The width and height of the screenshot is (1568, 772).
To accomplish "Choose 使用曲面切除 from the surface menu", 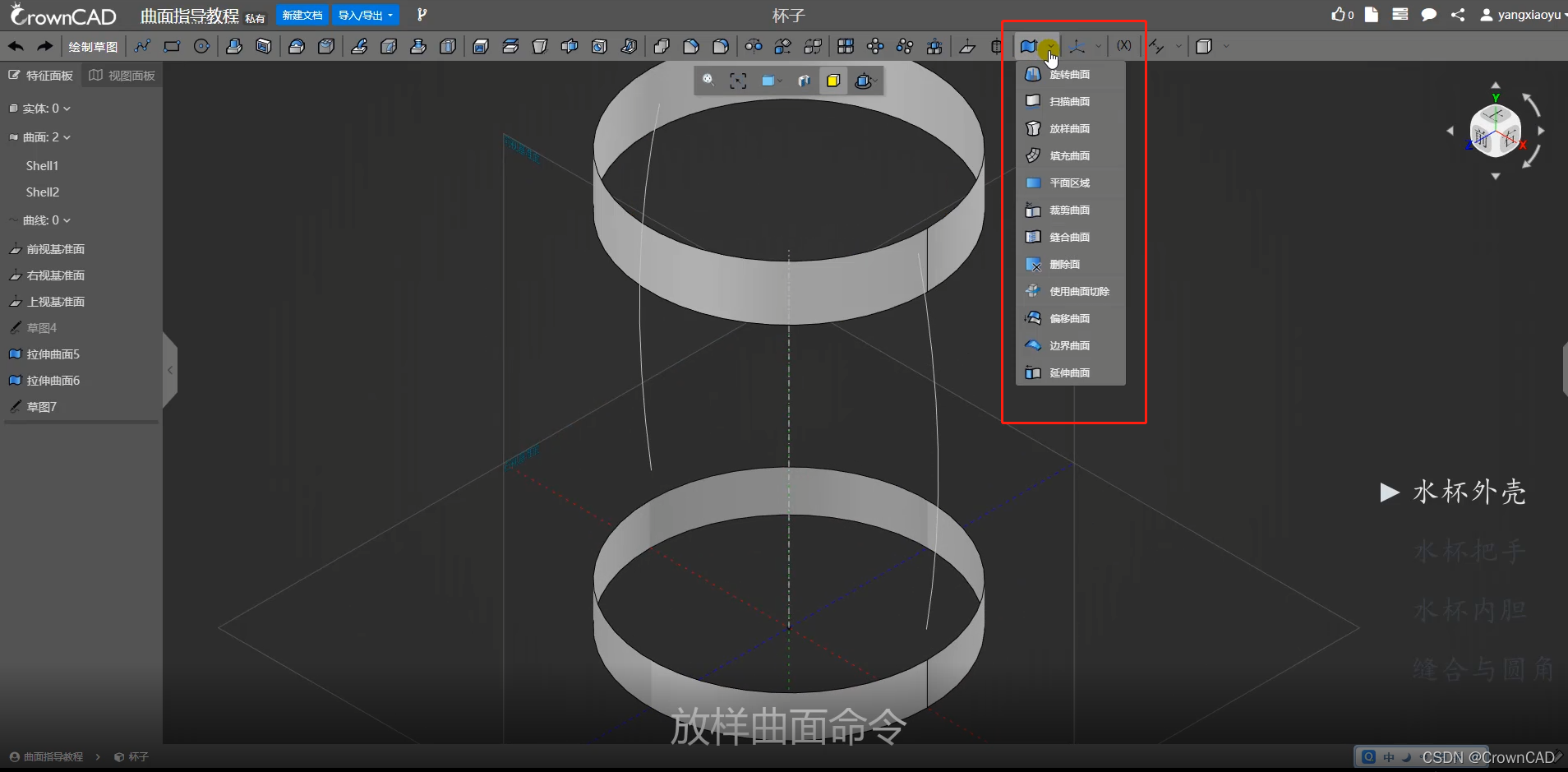I will point(1070,291).
